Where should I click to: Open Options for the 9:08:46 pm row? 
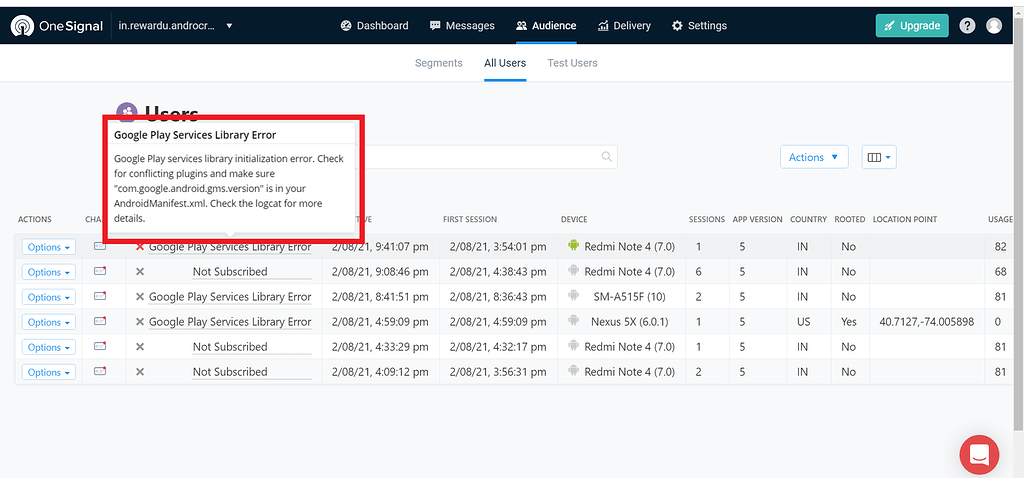pos(49,272)
